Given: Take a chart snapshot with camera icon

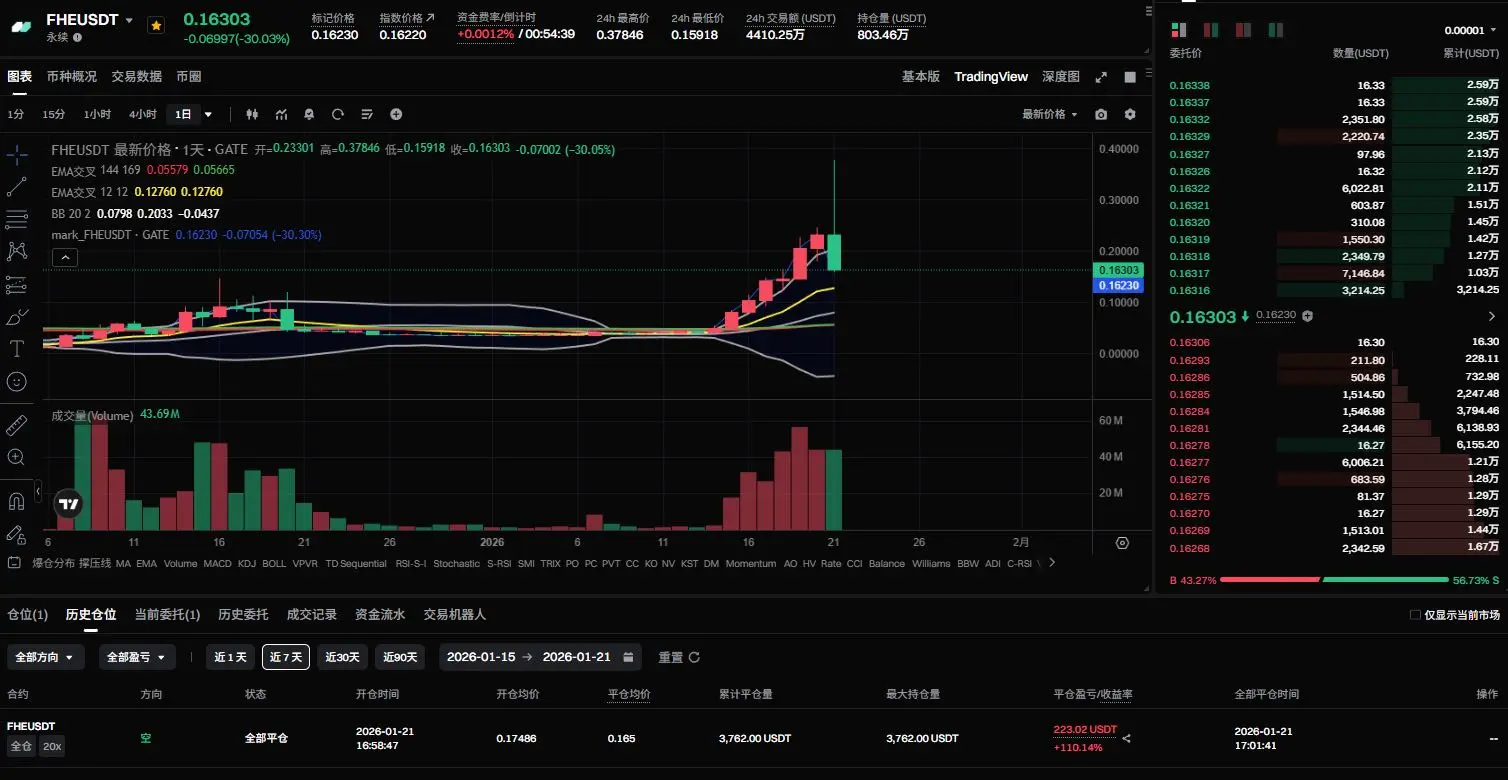Looking at the screenshot, I should click(x=1101, y=114).
